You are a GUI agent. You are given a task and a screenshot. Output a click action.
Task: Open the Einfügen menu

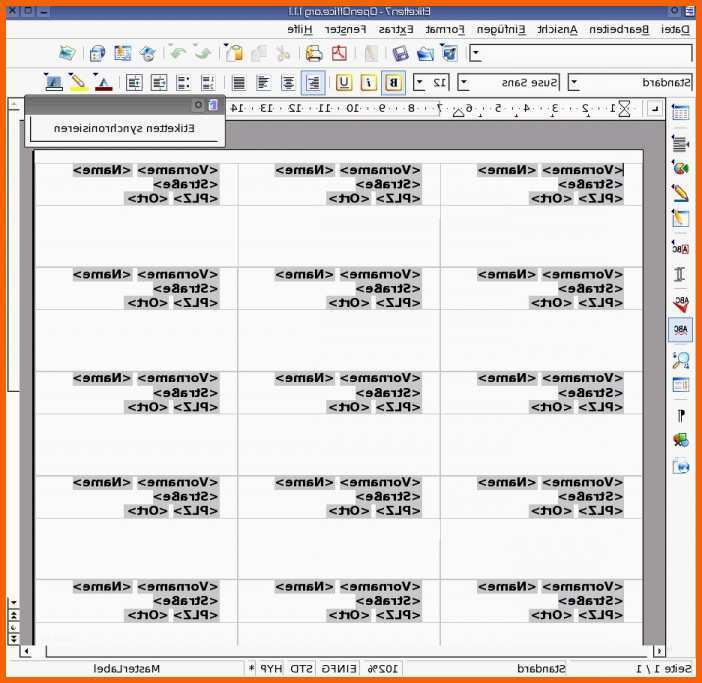pos(501,30)
